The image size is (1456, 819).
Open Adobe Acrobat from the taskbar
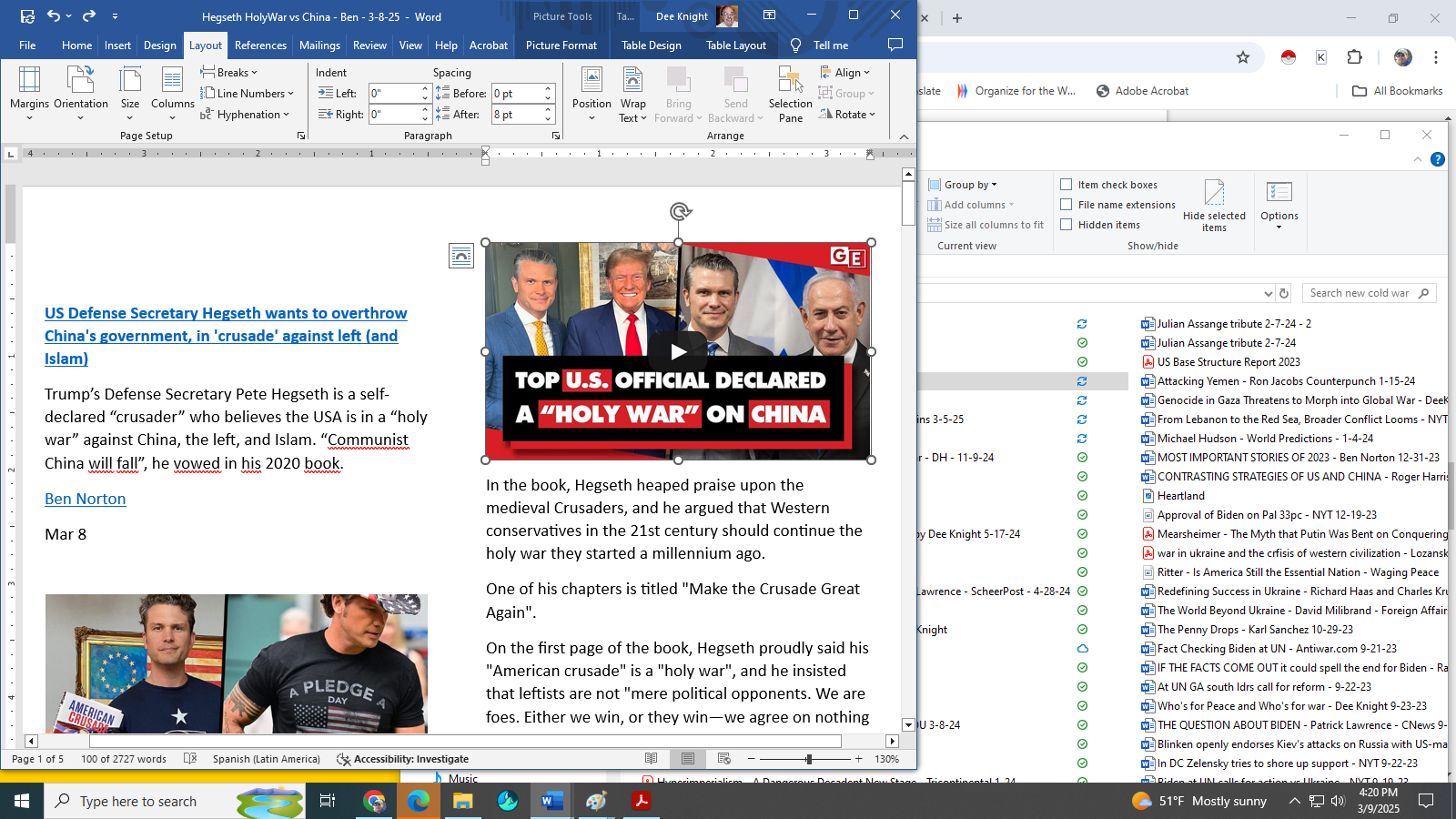click(642, 801)
